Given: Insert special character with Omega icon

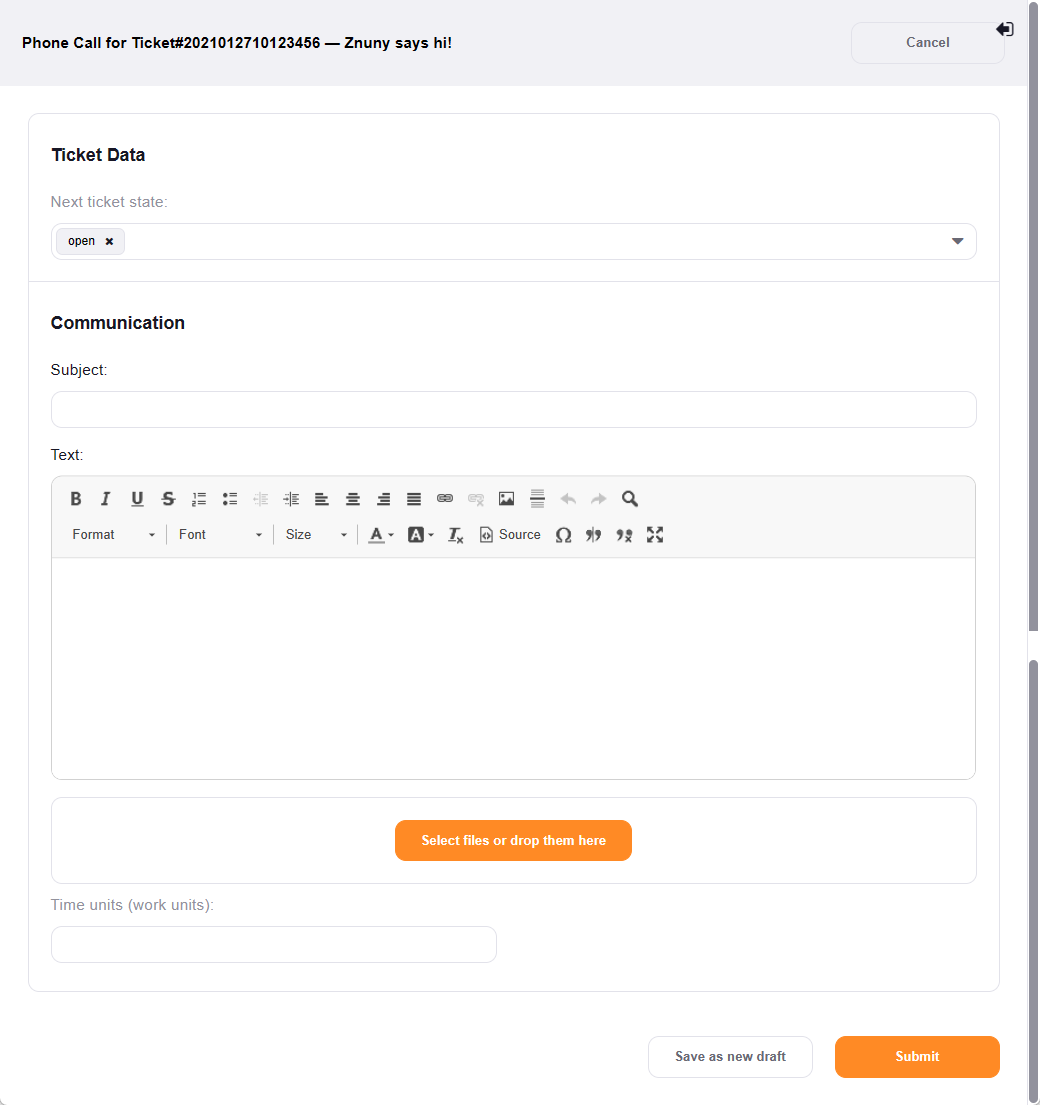Looking at the screenshot, I should (x=563, y=535).
